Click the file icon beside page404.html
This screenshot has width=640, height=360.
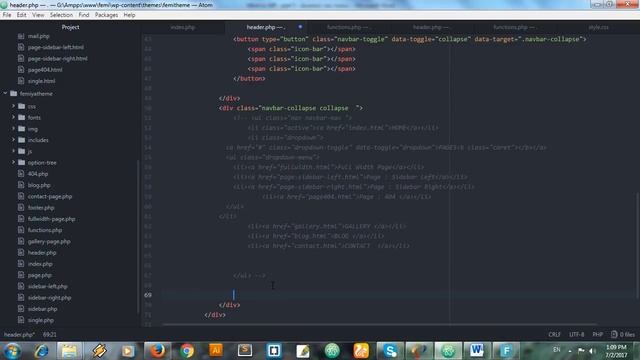point(21,69)
